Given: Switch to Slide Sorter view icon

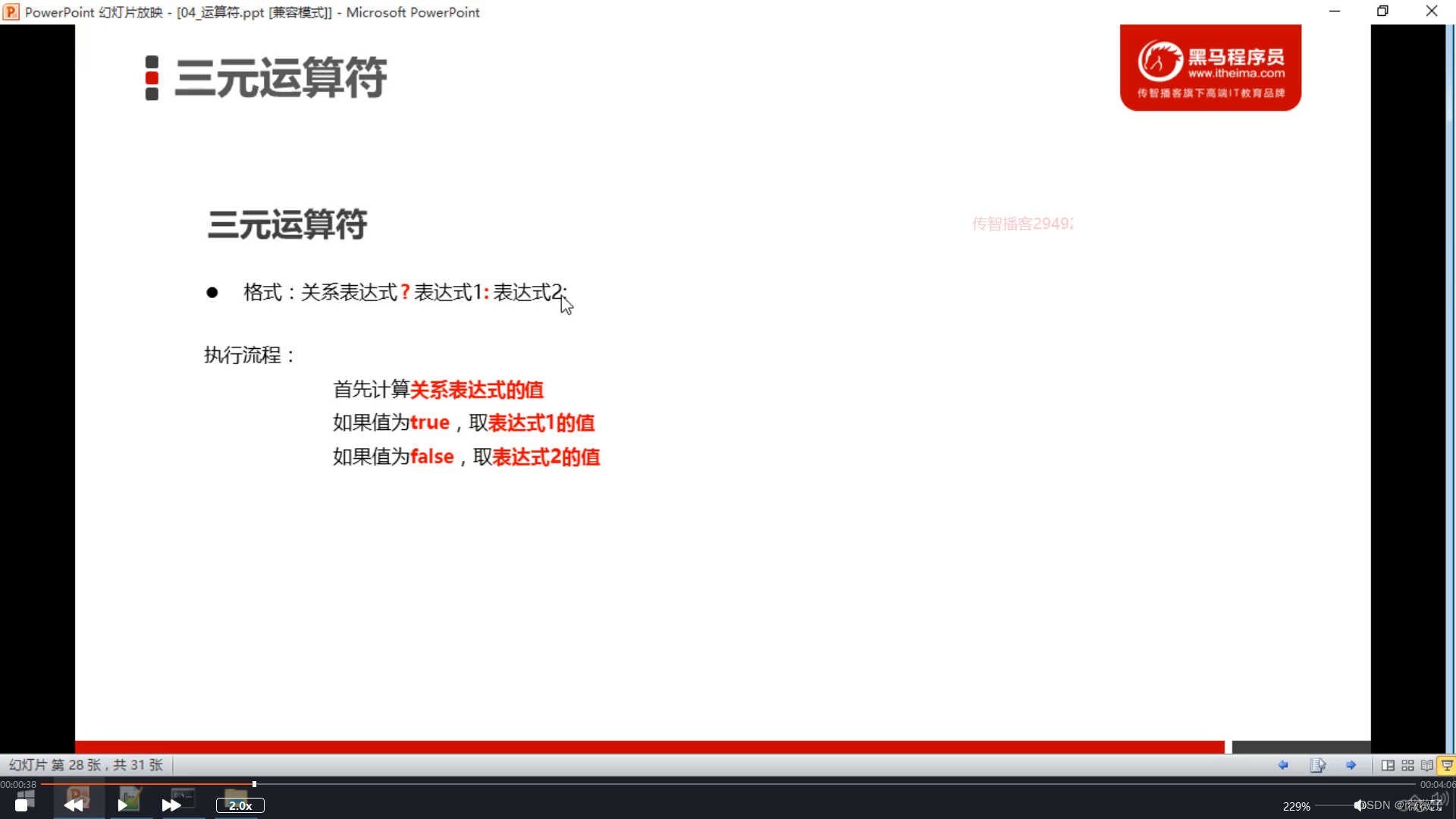Looking at the screenshot, I should pos(1407,765).
